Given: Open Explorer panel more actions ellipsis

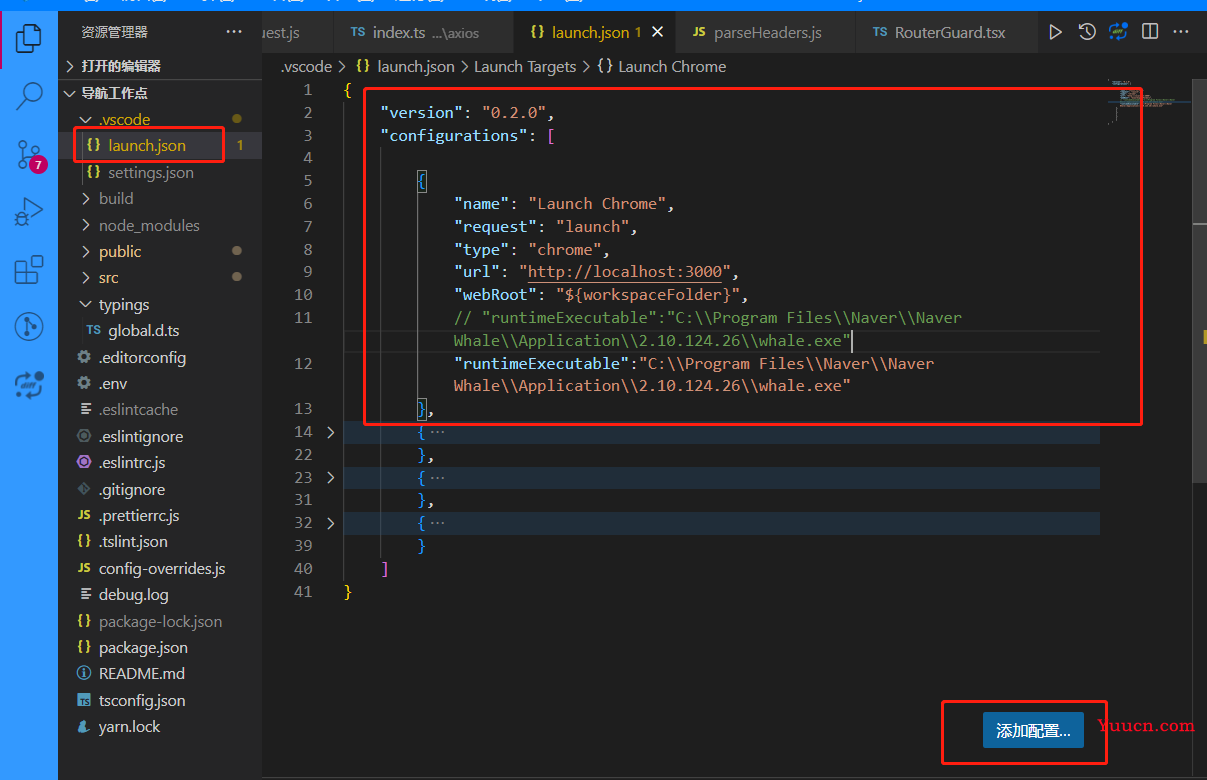Looking at the screenshot, I should coord(234,32).
